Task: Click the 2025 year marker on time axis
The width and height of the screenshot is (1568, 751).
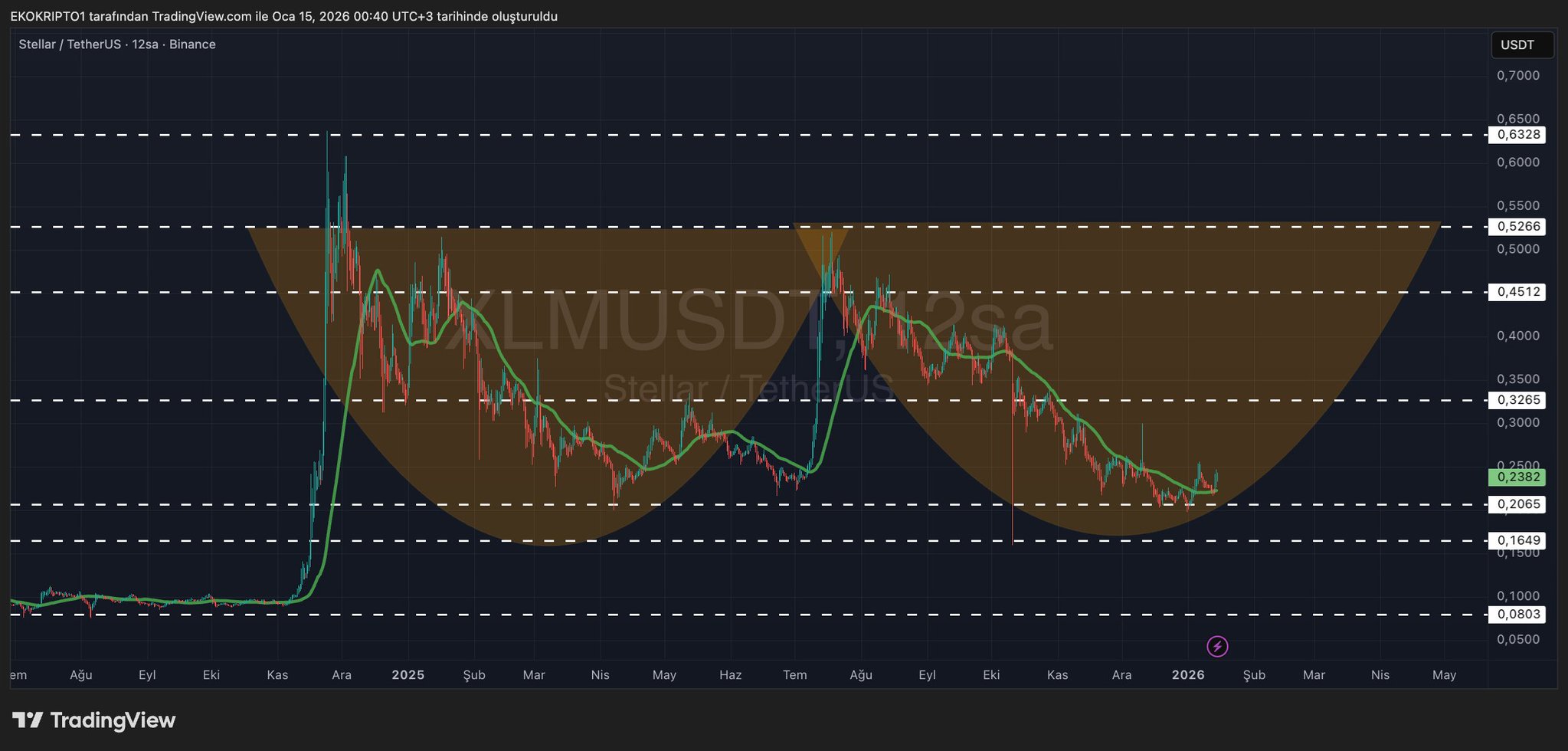Action: pyautogui.click(x=408, y=675)
